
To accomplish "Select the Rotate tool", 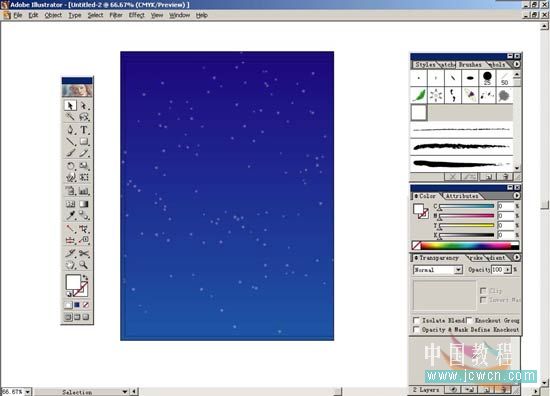I will pos(70,166).
